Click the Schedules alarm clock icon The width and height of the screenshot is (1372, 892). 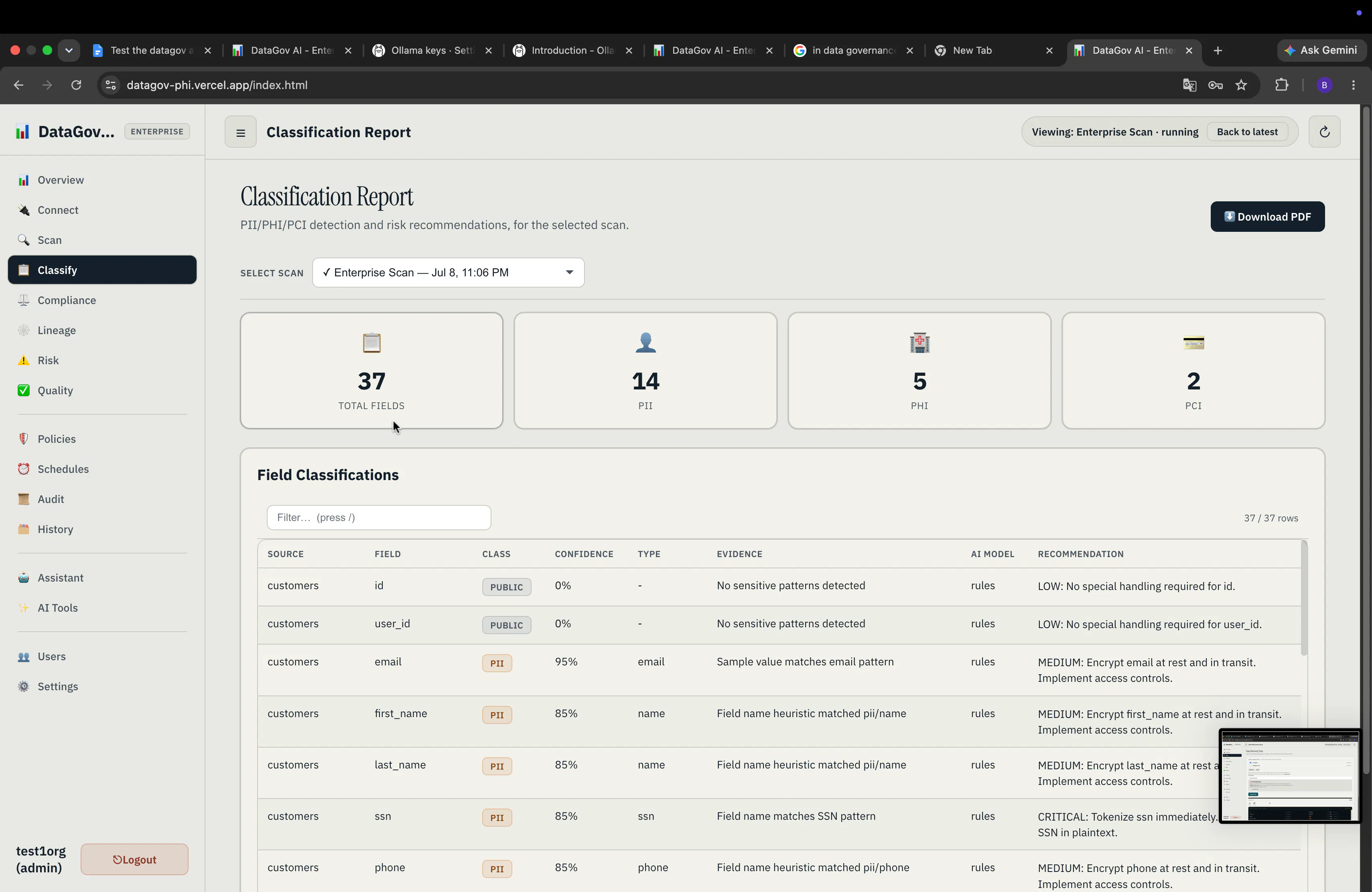(24, 468)
